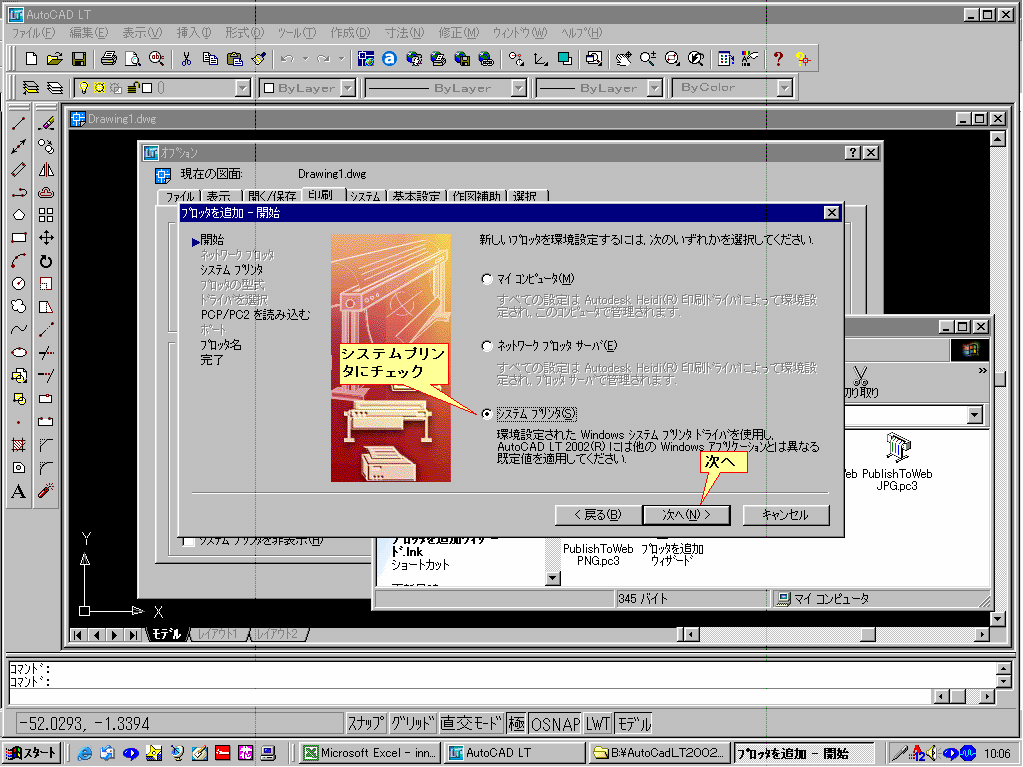Open the color ByLayer dropdown
This screenshot has height=767, width=1023.
348,88
